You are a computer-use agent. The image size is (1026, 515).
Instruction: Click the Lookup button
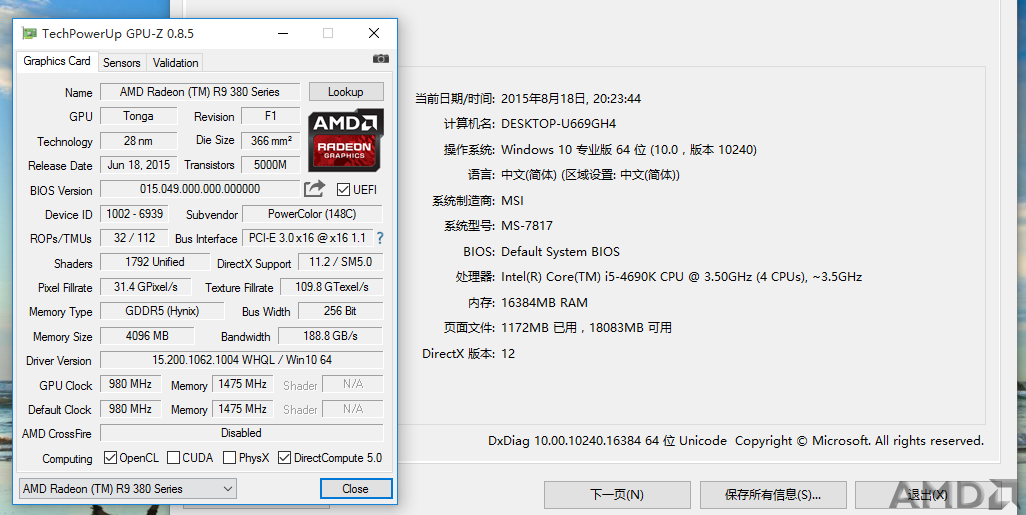[345, 92]
